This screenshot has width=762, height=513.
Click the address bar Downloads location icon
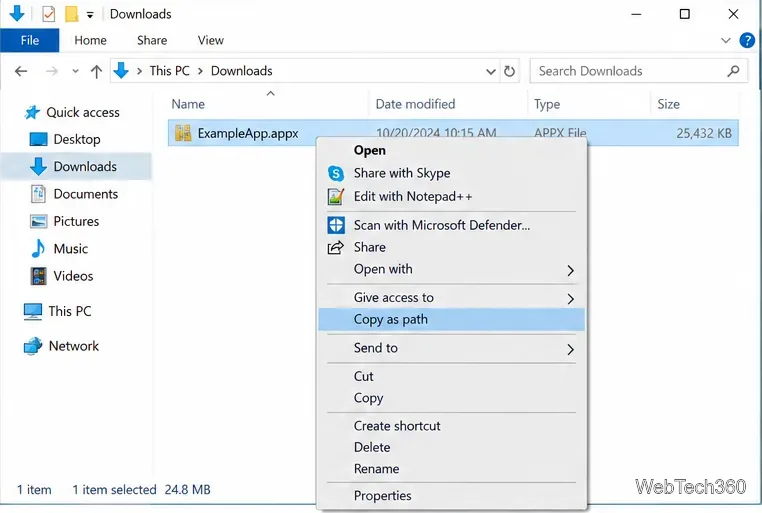point(121,71)
